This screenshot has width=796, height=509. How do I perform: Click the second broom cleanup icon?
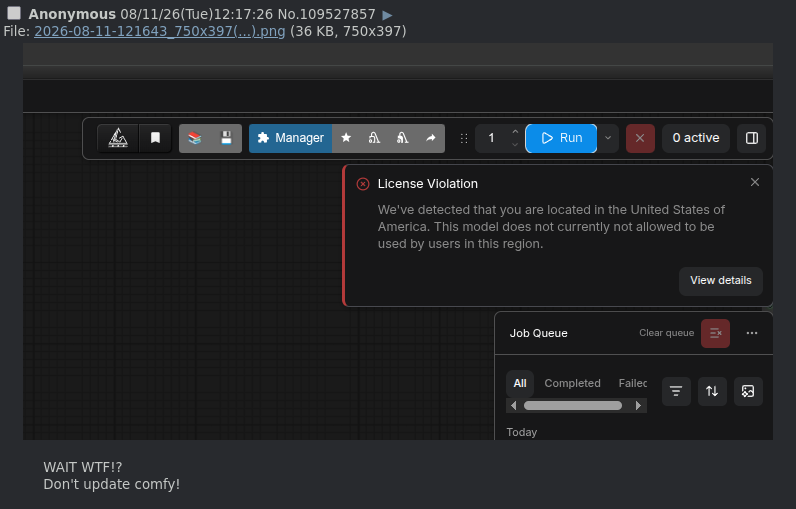click(x=403, y=138)
